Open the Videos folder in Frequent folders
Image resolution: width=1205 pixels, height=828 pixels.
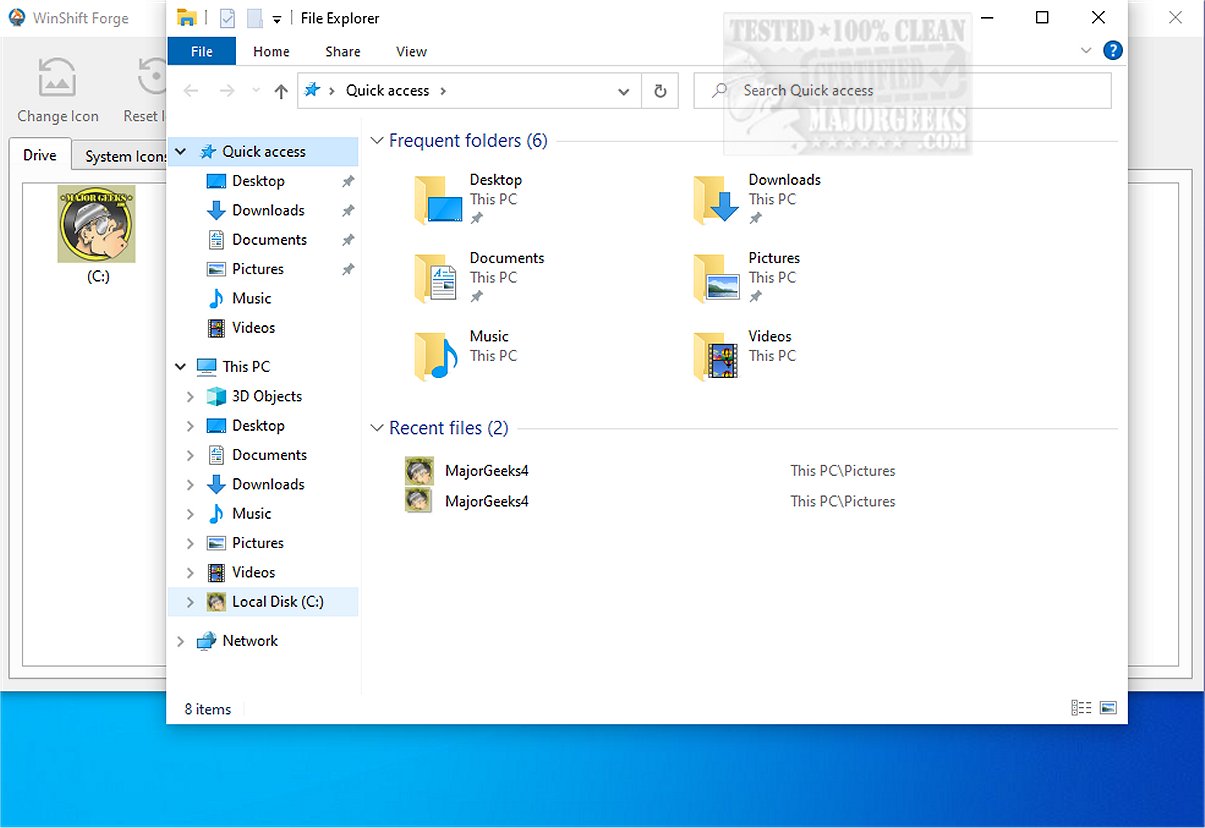coord(769,337)
